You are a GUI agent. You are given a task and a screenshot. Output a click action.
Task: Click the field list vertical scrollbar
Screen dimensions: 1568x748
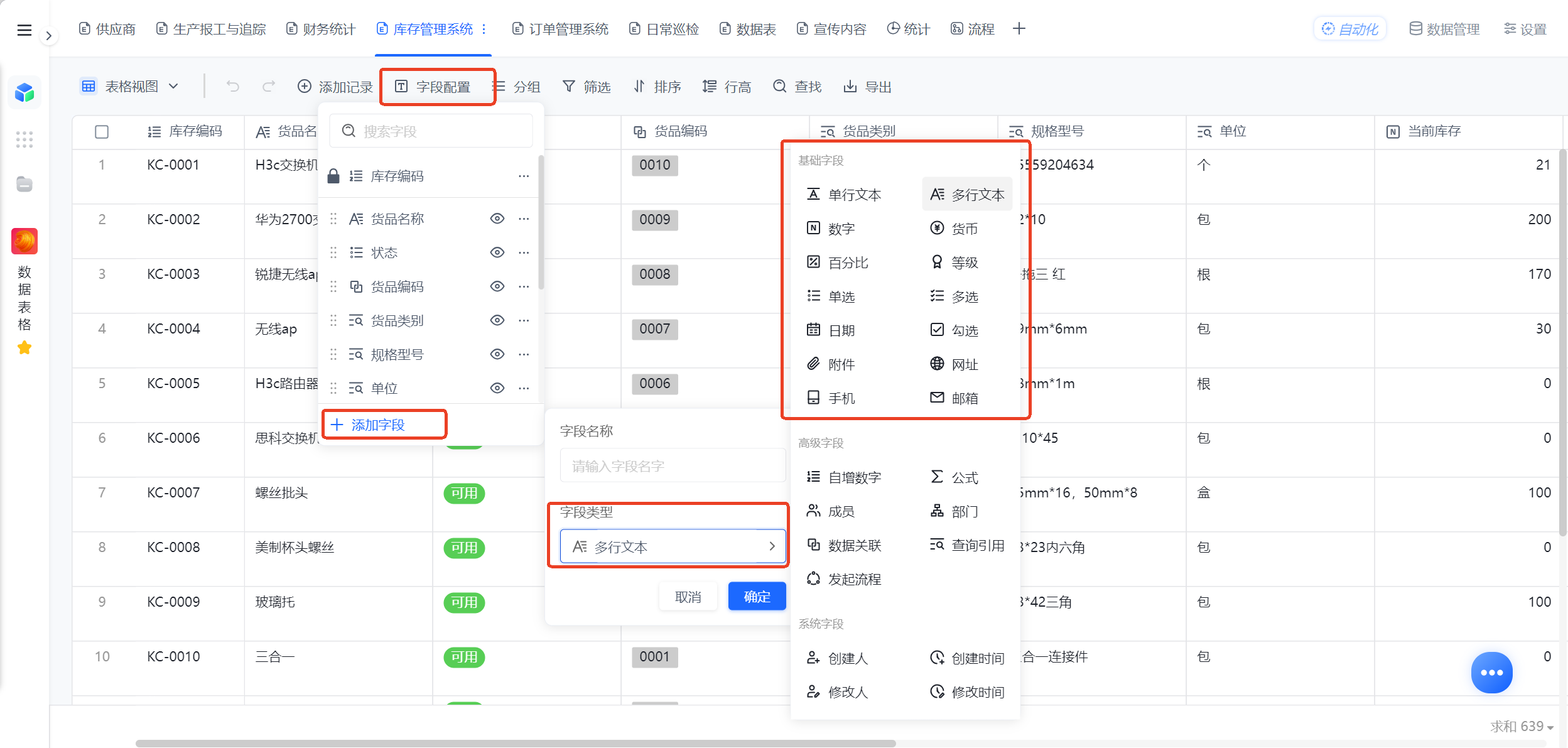pyautogui.click(x=541, y=223)
